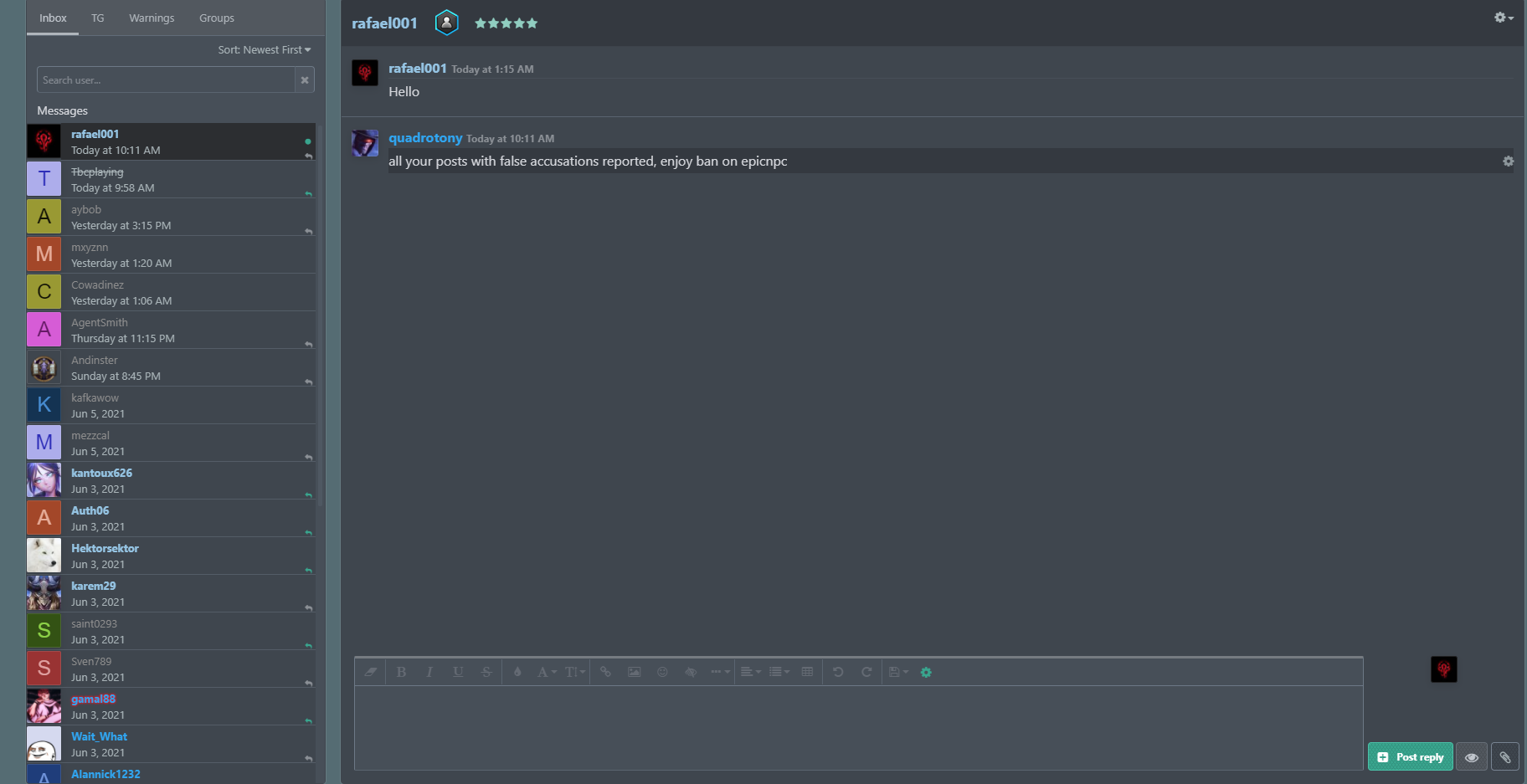Open Wait_What conversation in list
The height and width of the screenshot is (784, 1527).
(171, 744)
